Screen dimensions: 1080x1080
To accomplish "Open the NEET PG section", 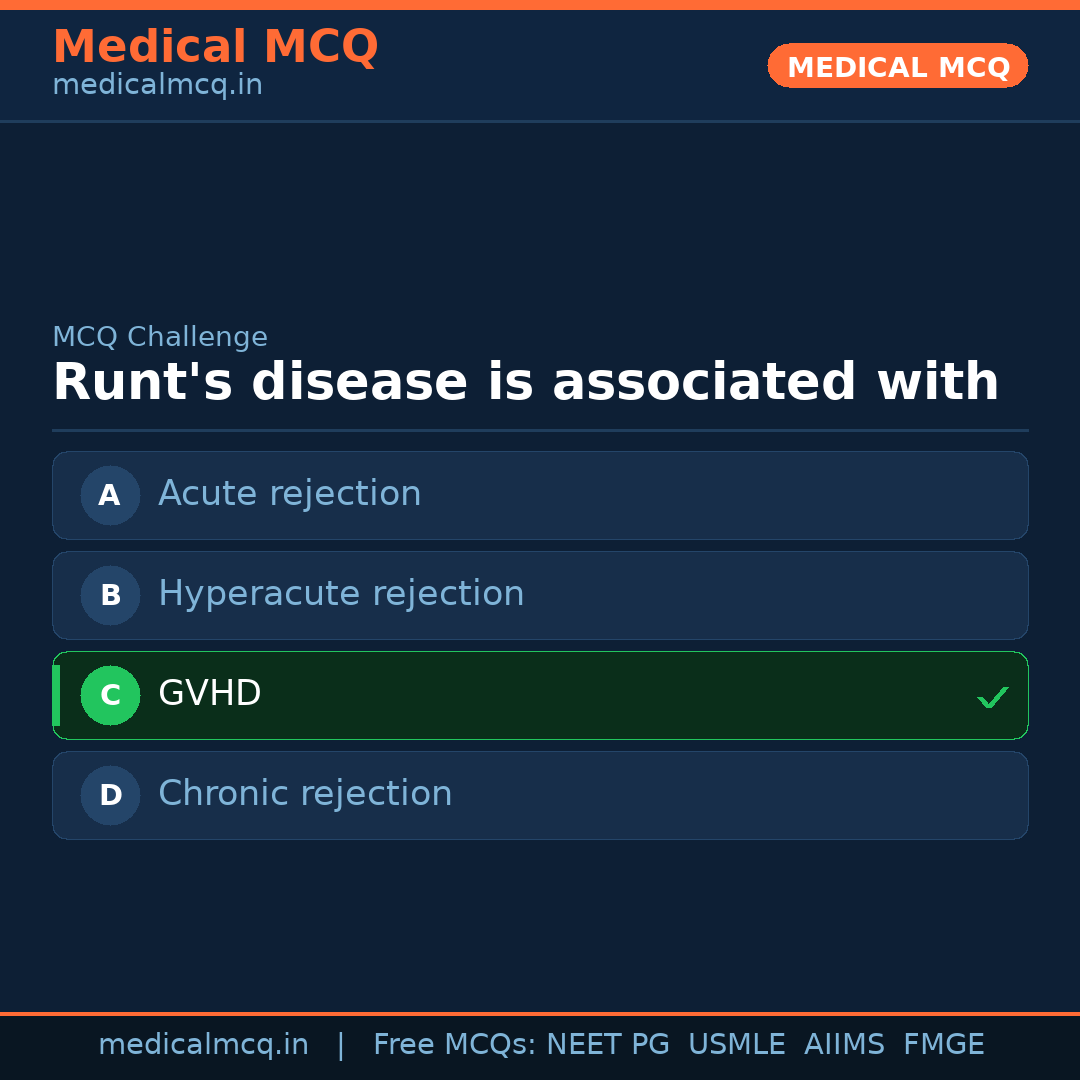I will click(x=607, y=1043).
